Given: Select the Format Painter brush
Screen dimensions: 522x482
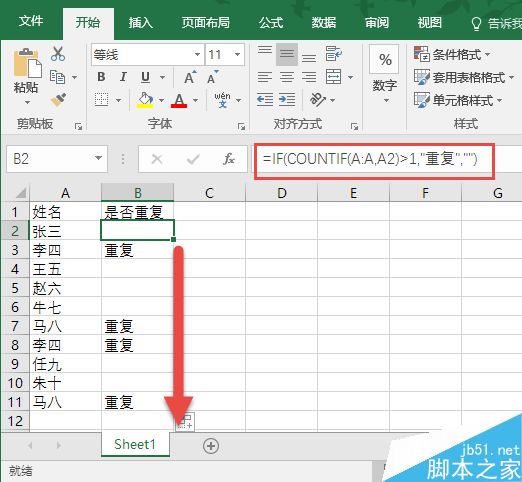Looking at the screenshot, I should (58, 100).
